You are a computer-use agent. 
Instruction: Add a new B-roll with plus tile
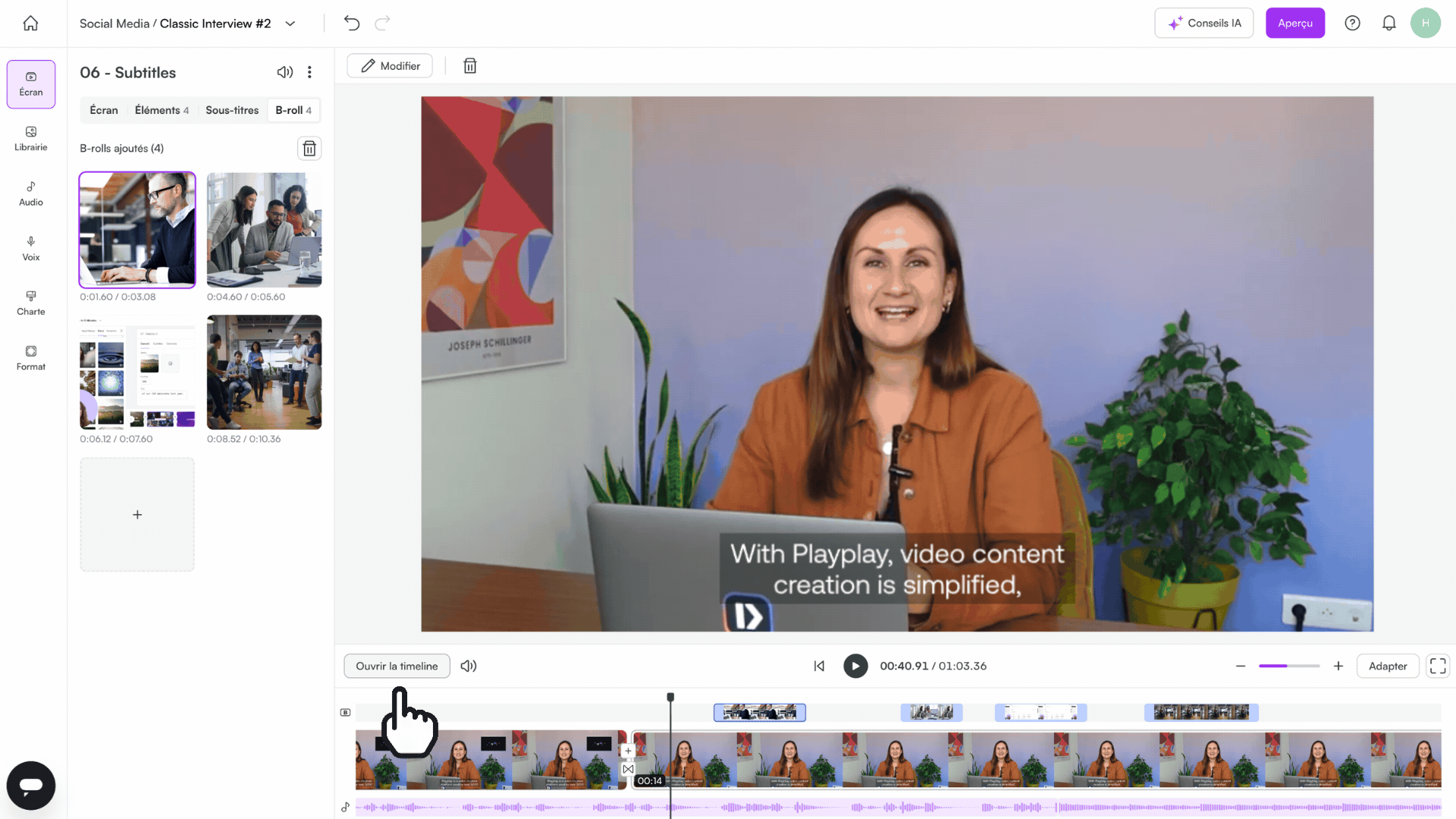[x=137, y=514]
